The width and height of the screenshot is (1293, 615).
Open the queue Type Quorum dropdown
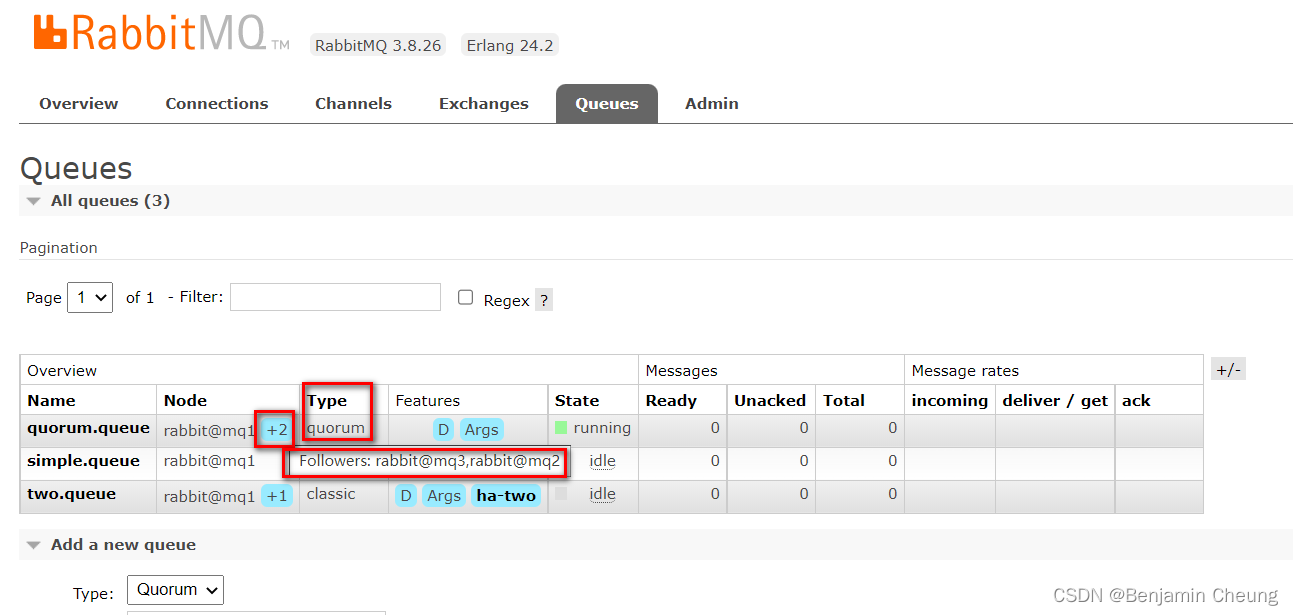(175, 590)
